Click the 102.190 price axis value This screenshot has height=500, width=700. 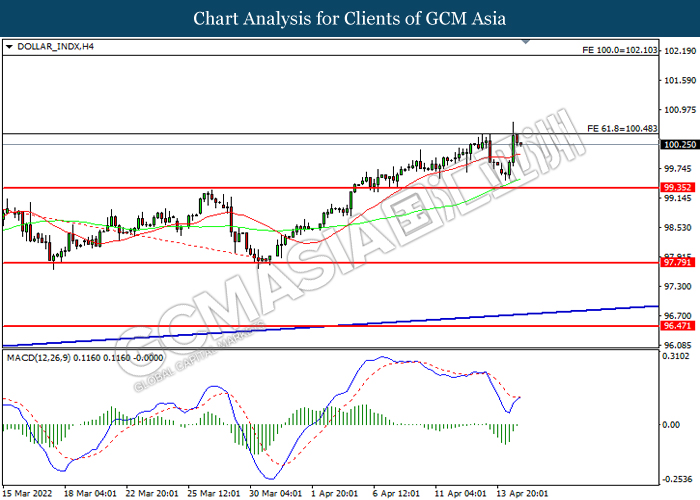point(678,51)
